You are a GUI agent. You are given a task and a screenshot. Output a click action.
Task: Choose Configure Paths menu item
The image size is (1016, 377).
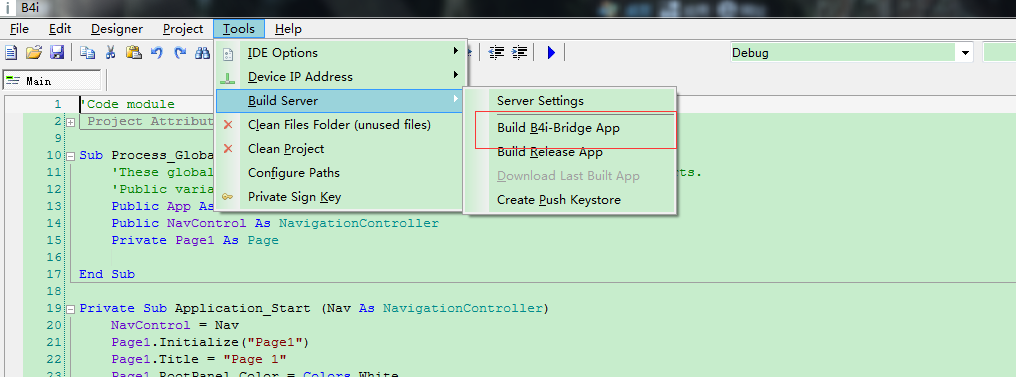click(x=340, y=173)
